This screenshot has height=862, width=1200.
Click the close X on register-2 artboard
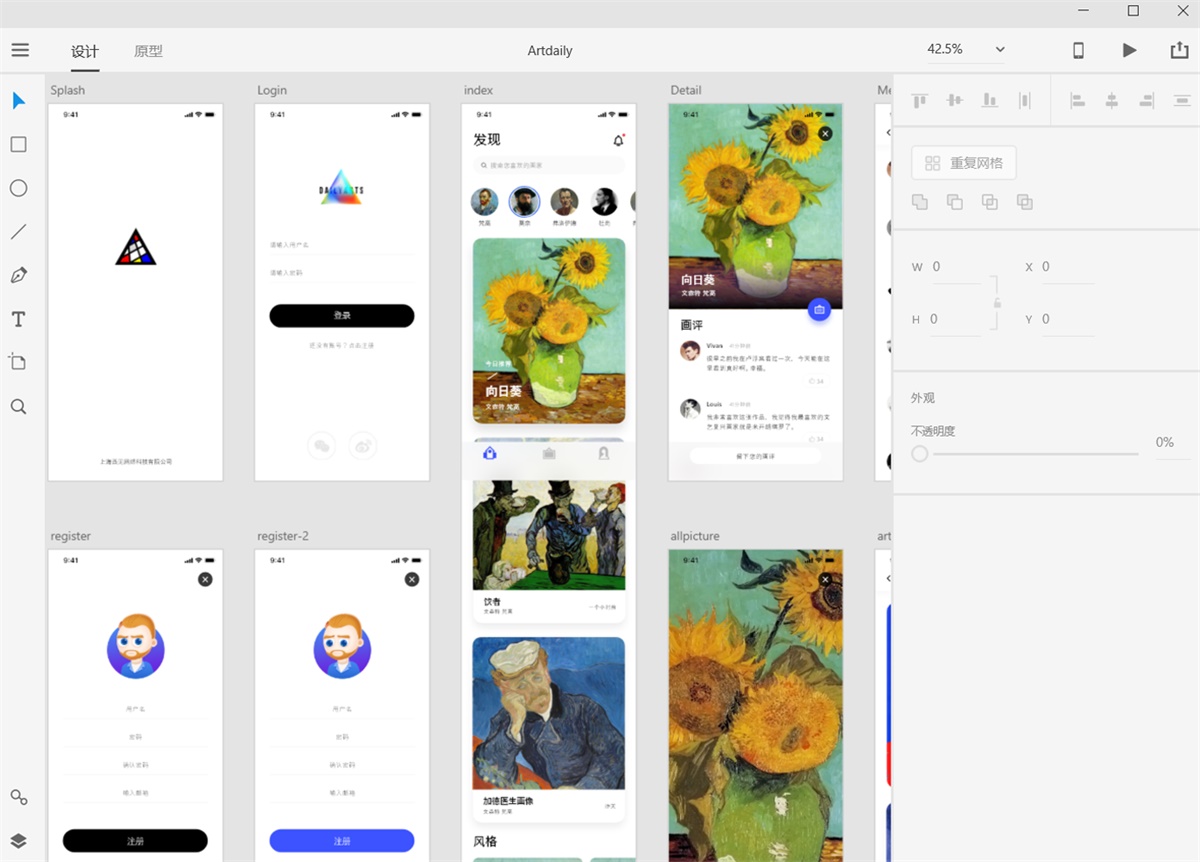(x=411, y=579)
